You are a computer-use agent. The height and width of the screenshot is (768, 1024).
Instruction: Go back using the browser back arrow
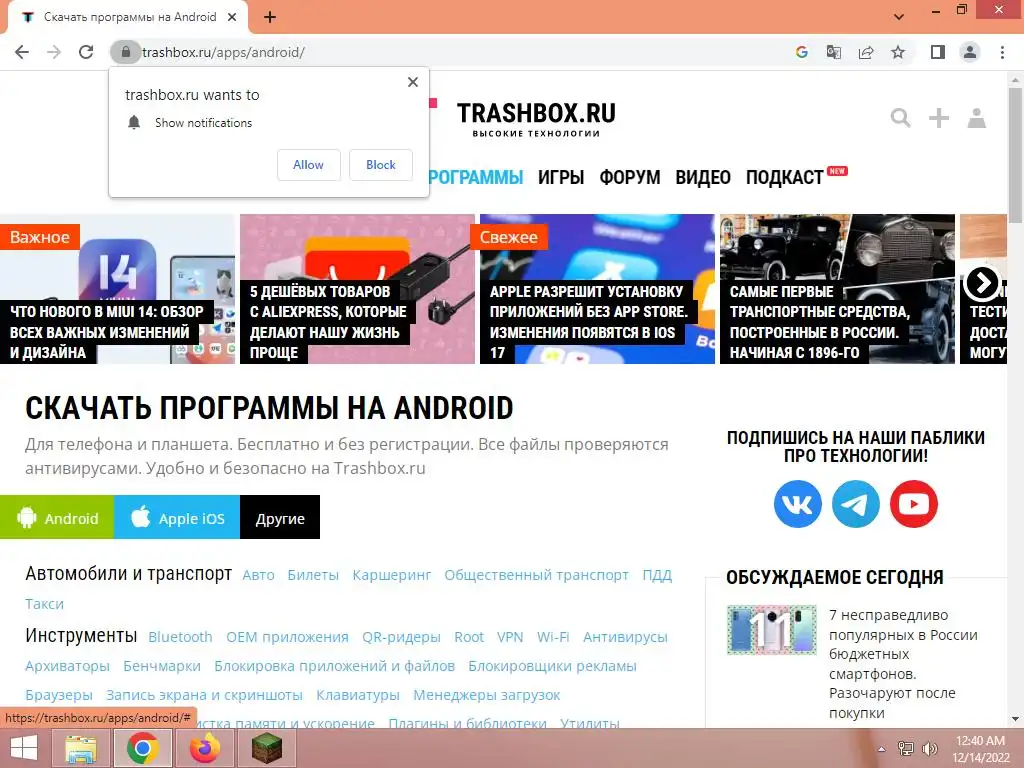point(22,52)
